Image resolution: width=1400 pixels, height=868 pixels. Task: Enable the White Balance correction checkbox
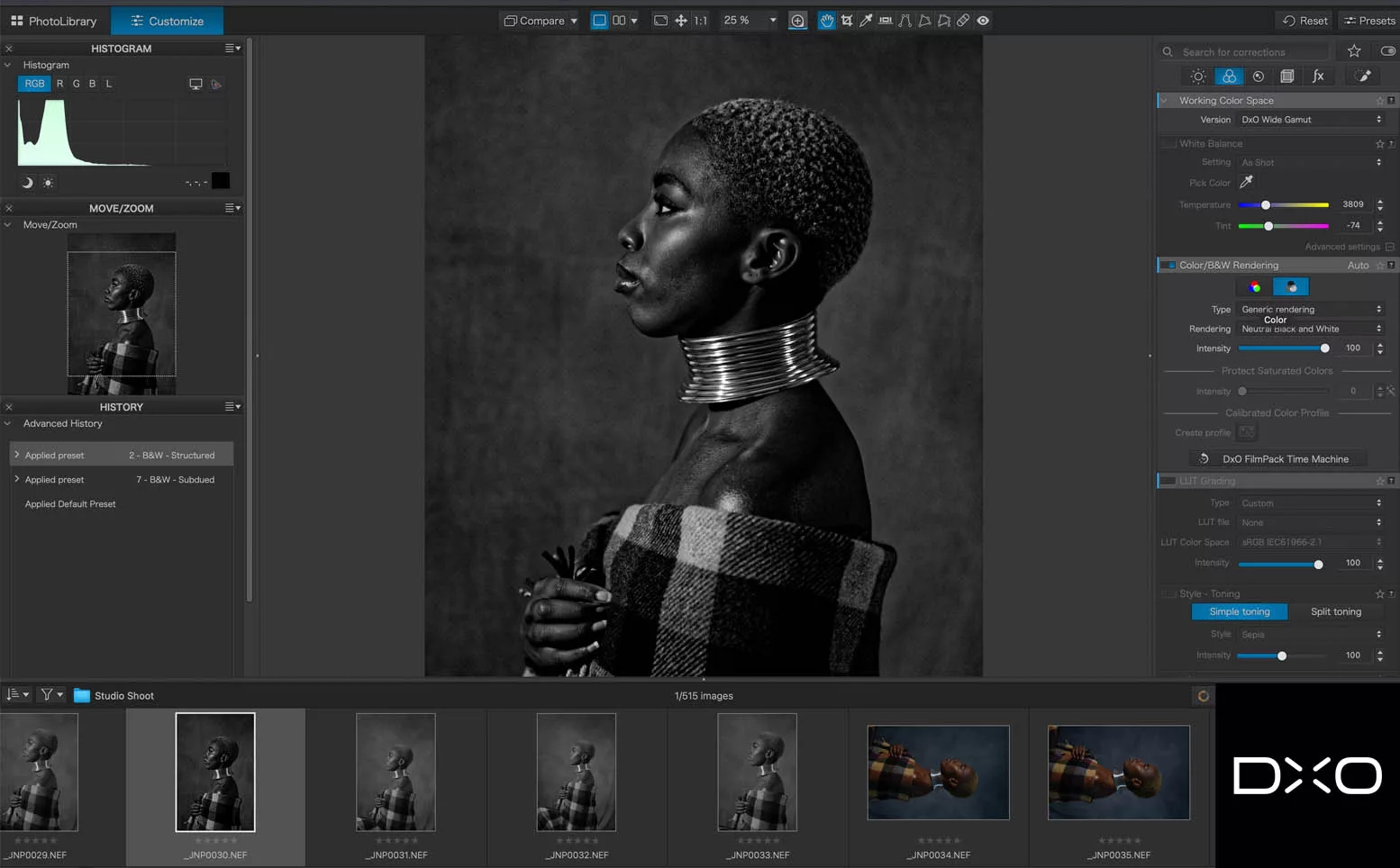[1168, 144]
